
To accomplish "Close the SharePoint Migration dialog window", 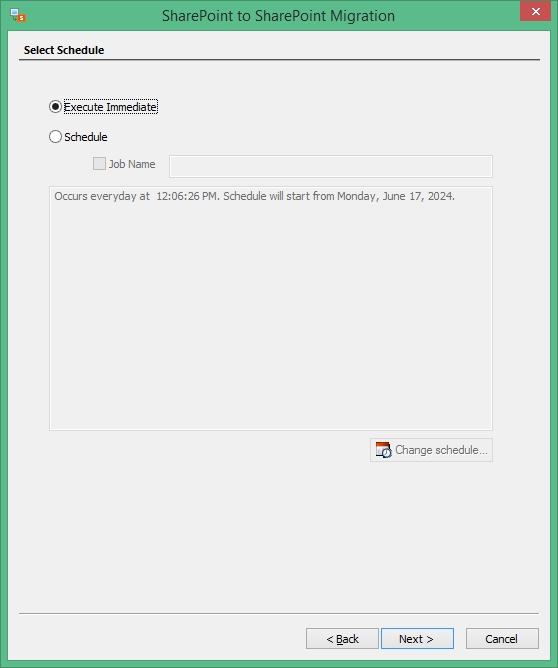I will click(535, 12).
